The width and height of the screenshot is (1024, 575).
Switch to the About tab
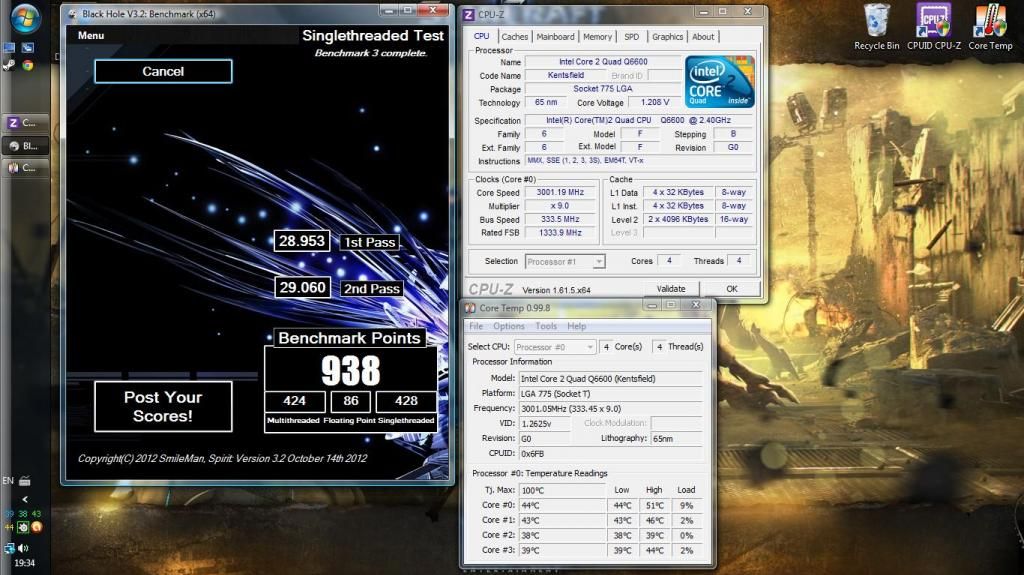click(703, 37)
